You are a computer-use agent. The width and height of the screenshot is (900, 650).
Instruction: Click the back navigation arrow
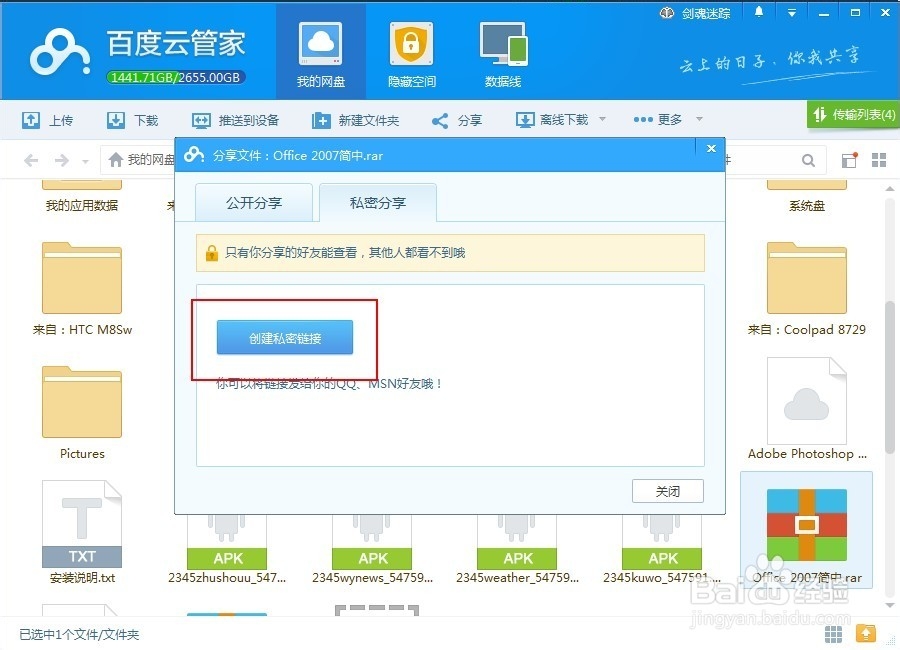click(x=31, y=160)
